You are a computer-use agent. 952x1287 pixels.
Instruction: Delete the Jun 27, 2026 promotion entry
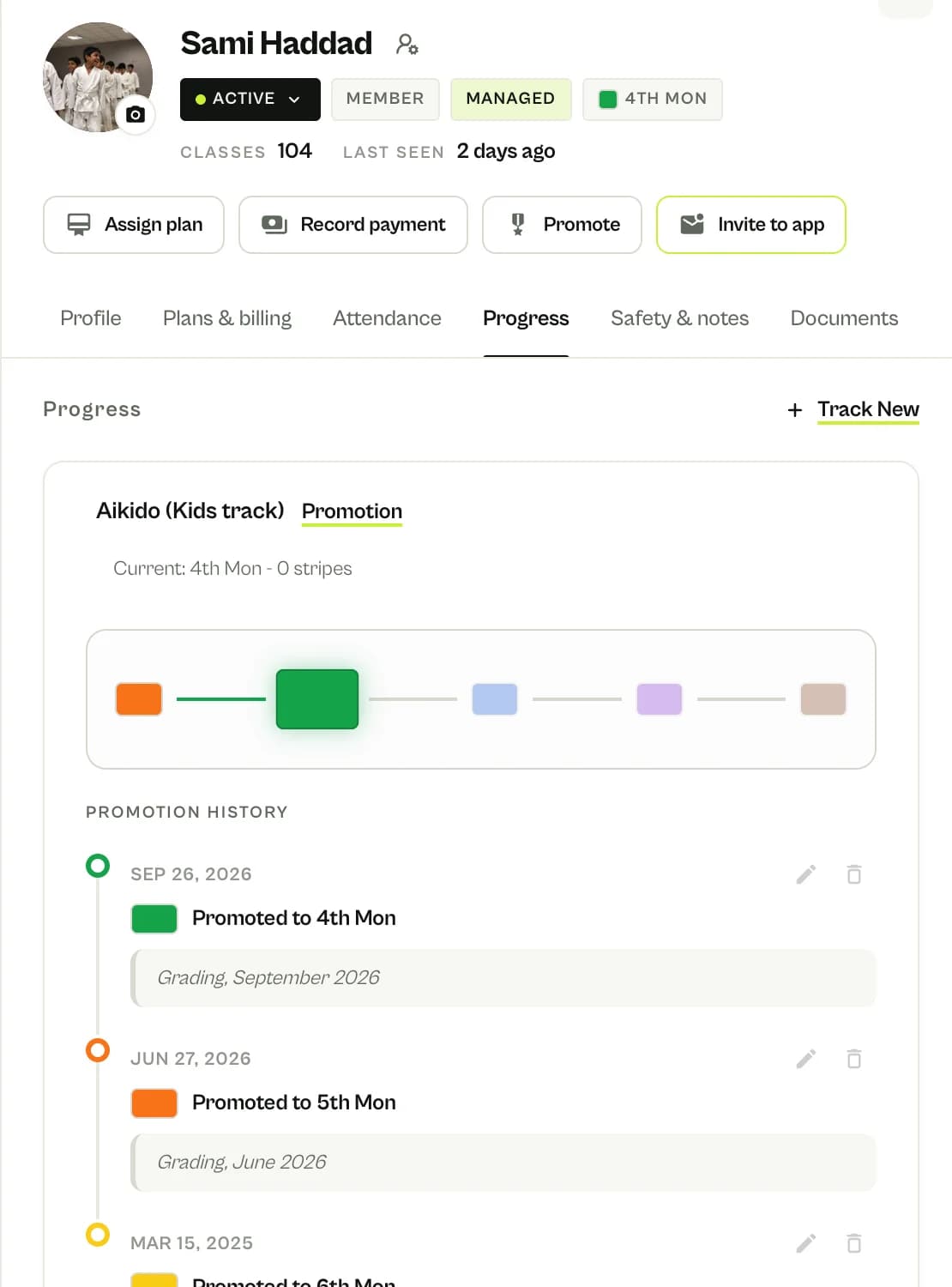[854, 1059]
